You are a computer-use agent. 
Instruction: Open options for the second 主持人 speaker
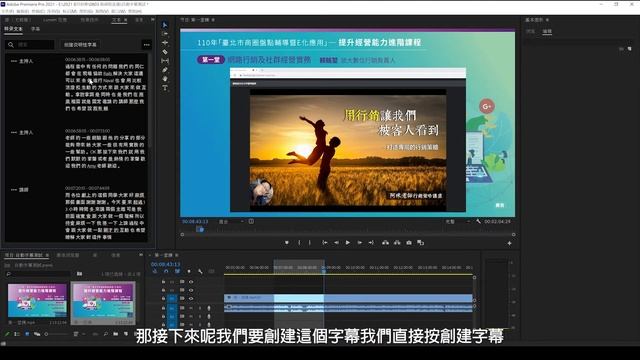point(13,133)
